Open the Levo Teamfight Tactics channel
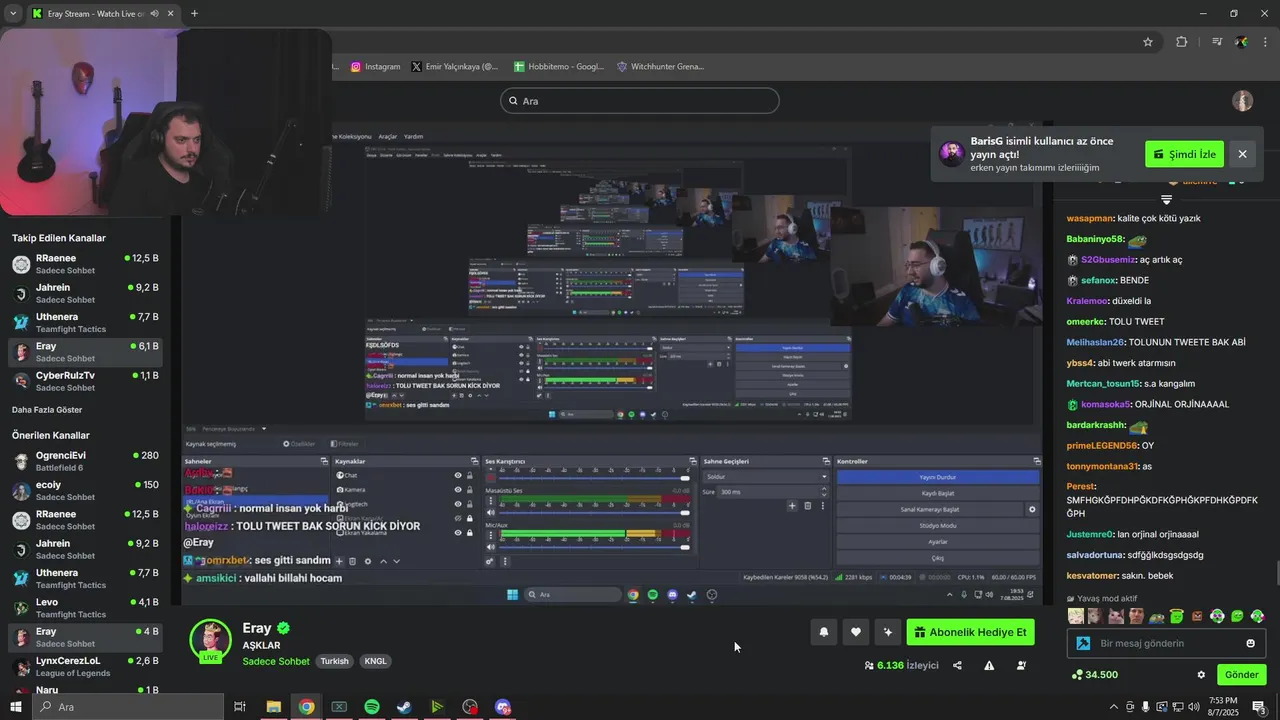 pos(85,608)
